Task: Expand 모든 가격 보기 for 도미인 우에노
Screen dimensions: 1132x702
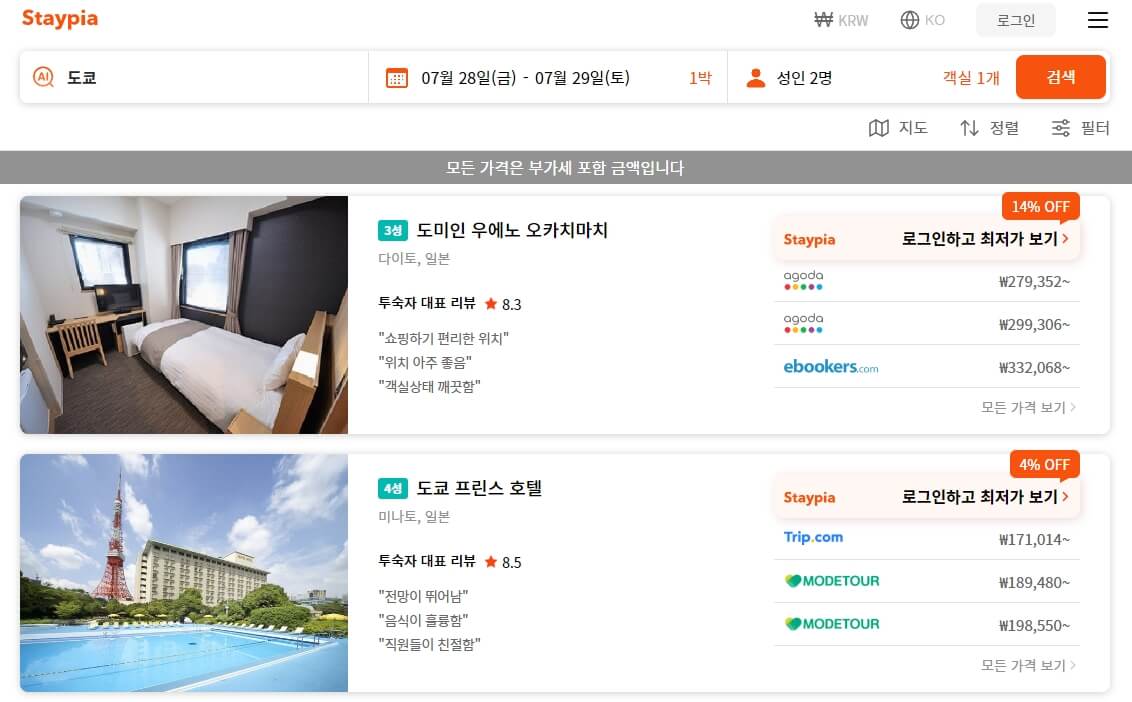Action: pos(1028,407)
